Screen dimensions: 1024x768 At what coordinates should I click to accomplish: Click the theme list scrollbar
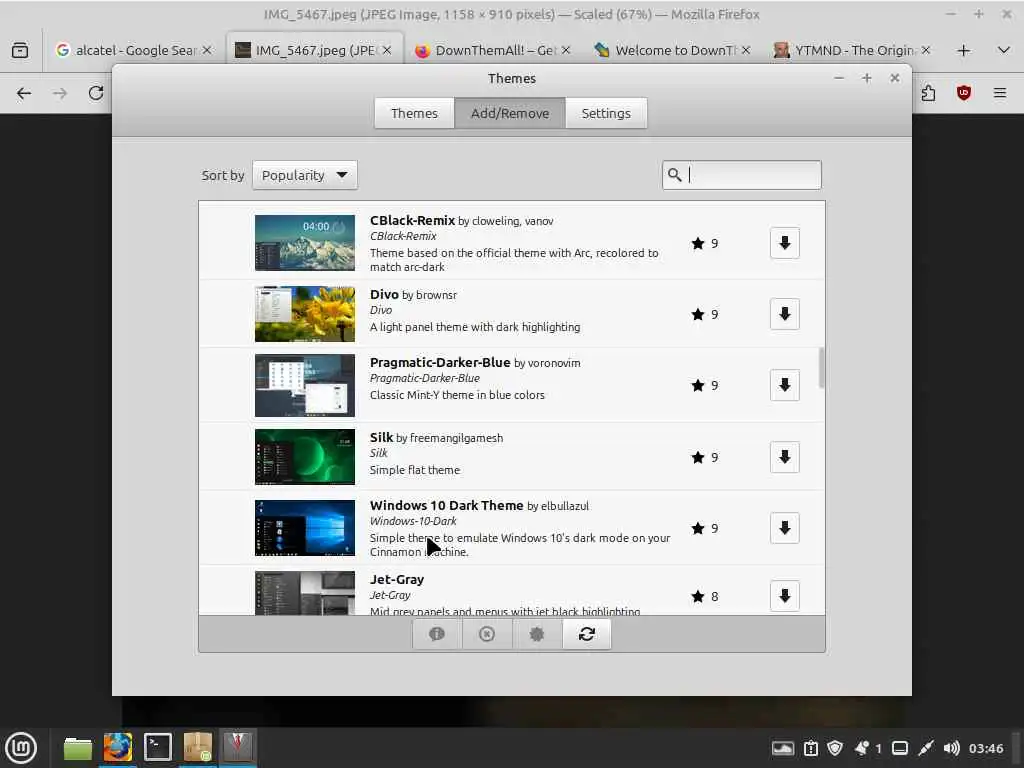click(x=821, y=367)
